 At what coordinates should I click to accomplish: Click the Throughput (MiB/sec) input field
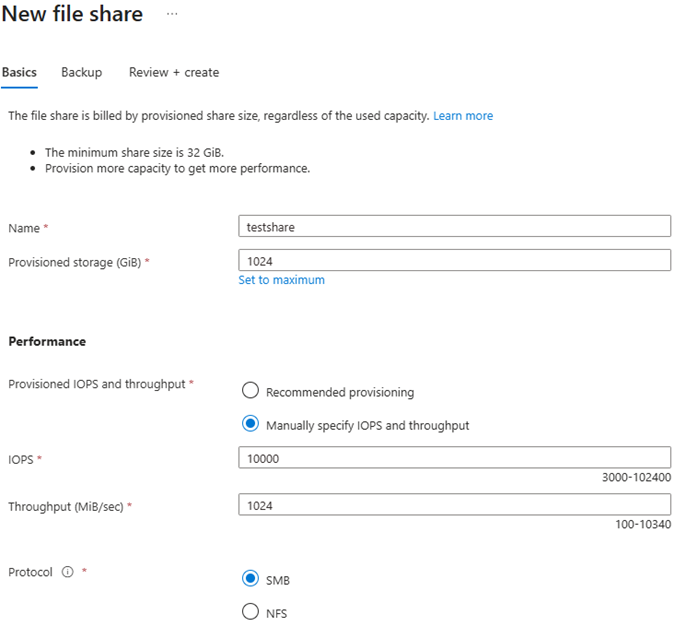tap(454, 505)
